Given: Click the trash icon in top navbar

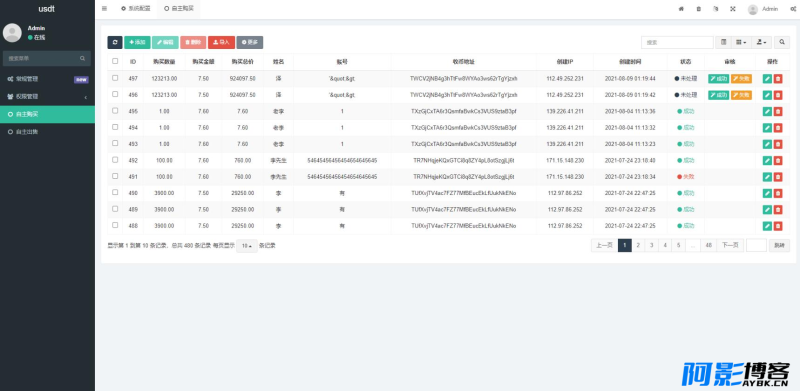Looking at the screenshot, I should coord(698,9).
